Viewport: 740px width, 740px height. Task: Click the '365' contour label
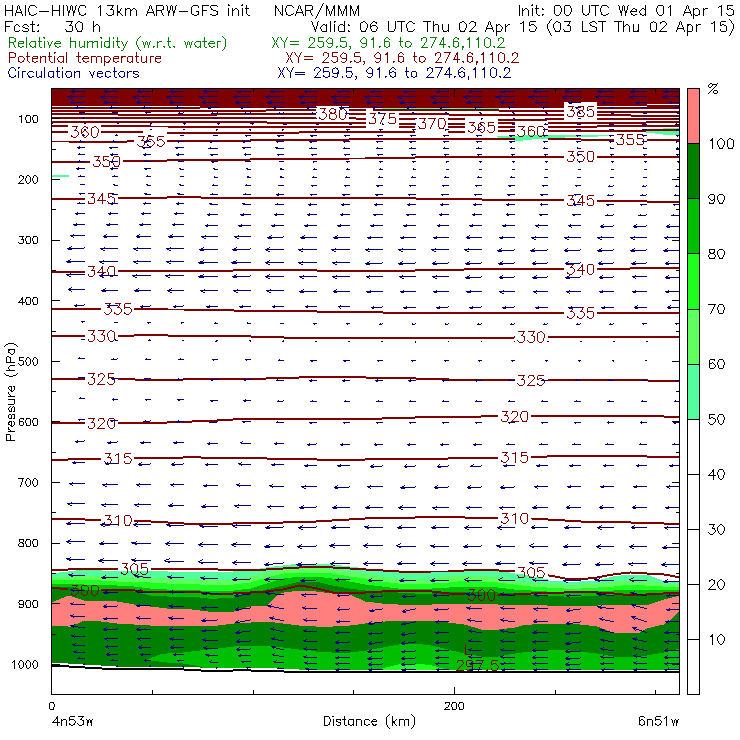click(481, 127)
